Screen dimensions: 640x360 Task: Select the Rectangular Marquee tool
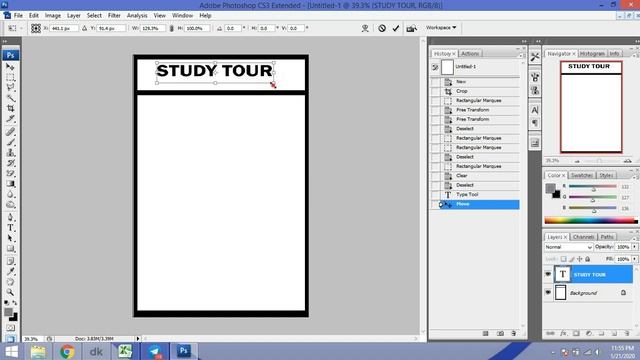click(11, 77)
